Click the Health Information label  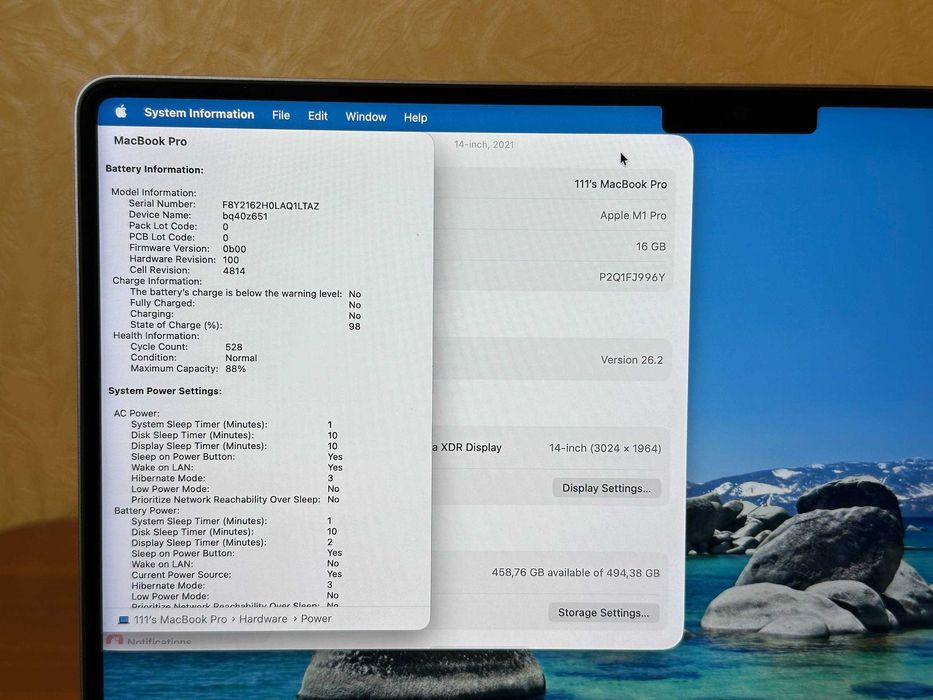click(156, 336)
